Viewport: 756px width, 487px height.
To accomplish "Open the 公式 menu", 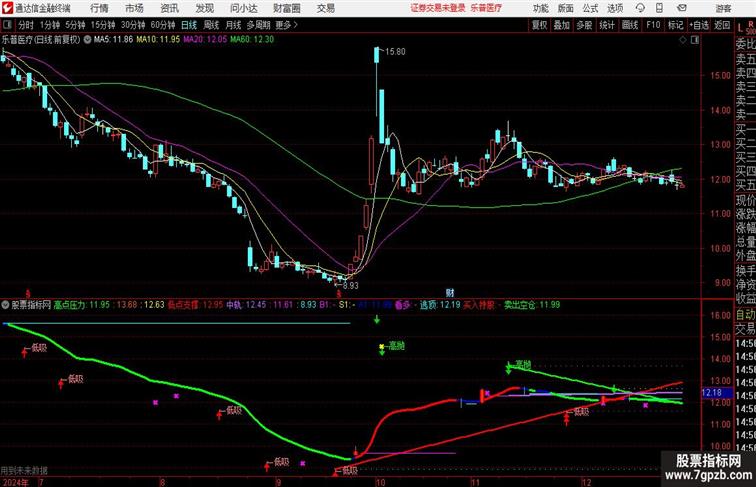I will coord(590,8).
